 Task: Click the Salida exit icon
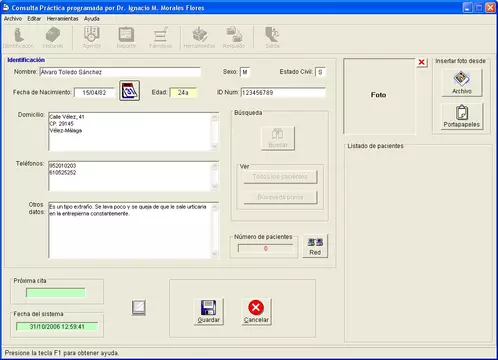[x=272, y=38]
